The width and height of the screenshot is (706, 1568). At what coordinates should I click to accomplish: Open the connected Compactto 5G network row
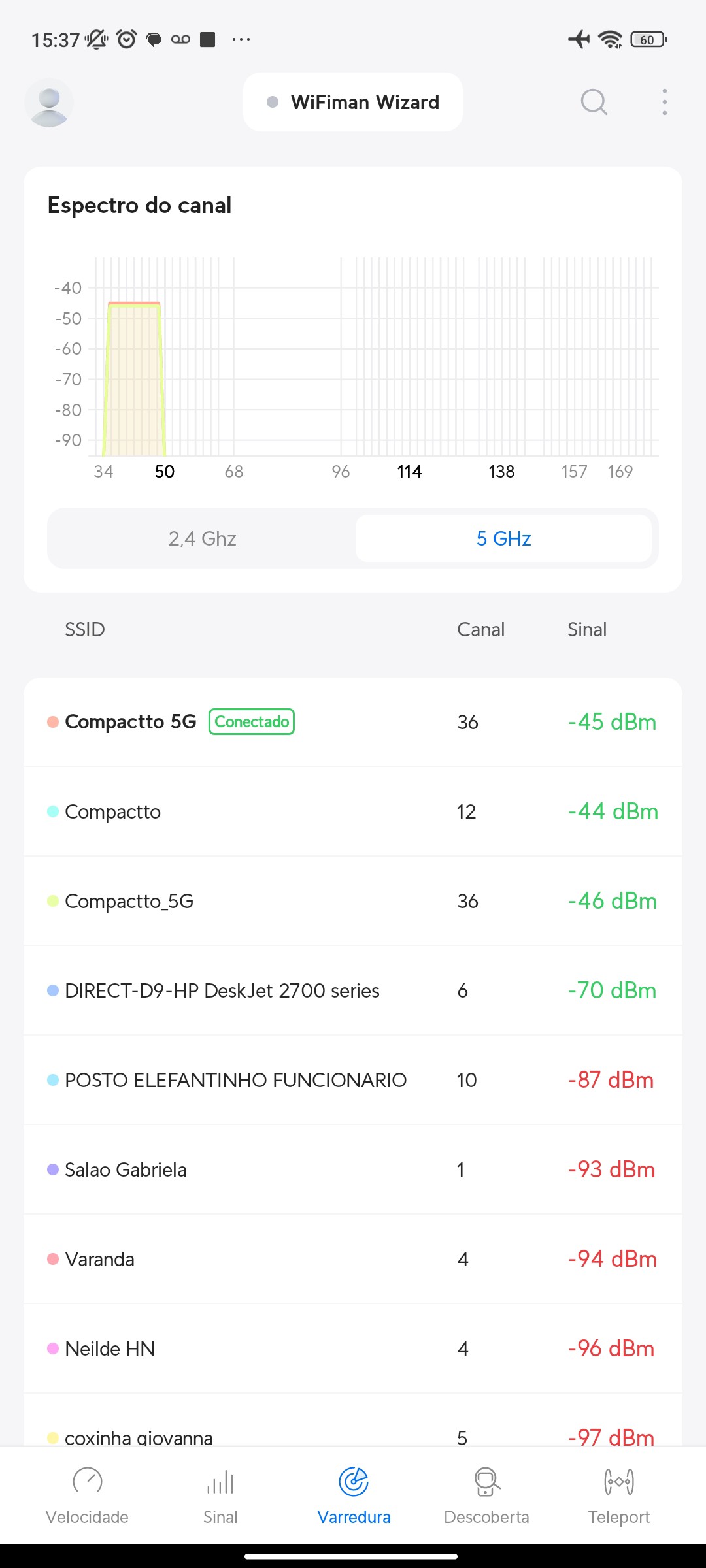coord(353,722)
